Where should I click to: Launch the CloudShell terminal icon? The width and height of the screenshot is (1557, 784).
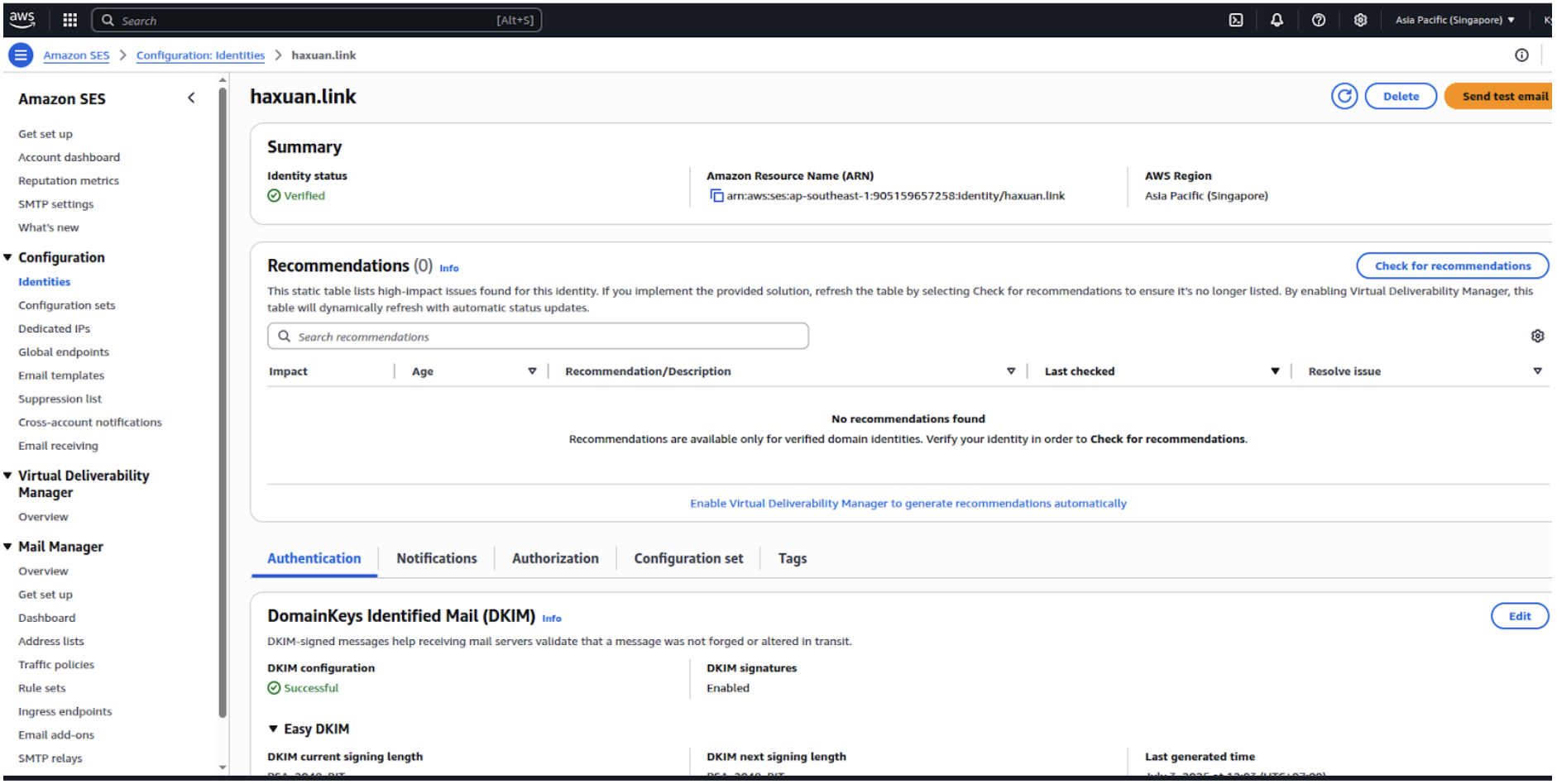click(1236, 20)
